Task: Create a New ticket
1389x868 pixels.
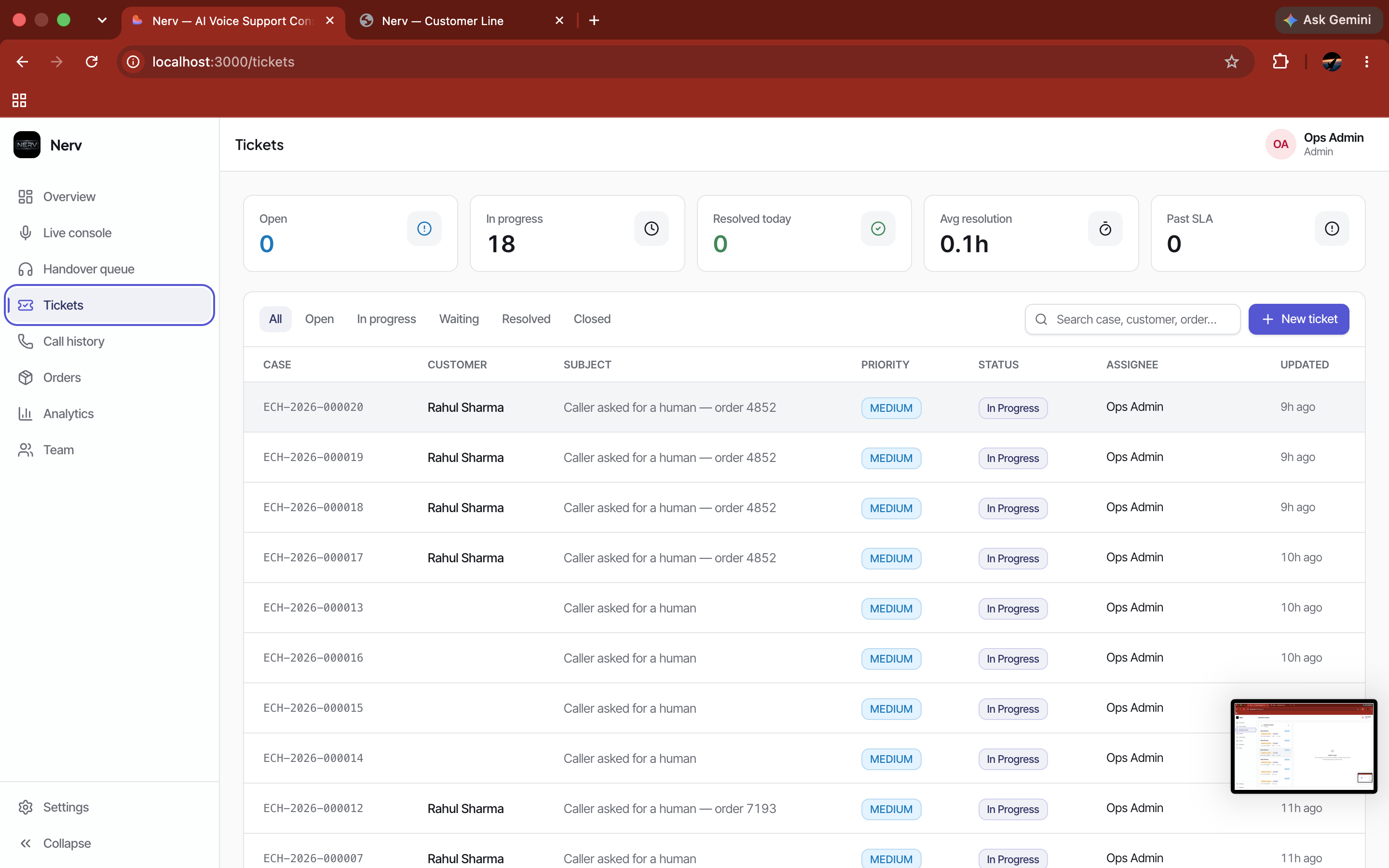Action: pyautogui.click(x=1298, y=319)
